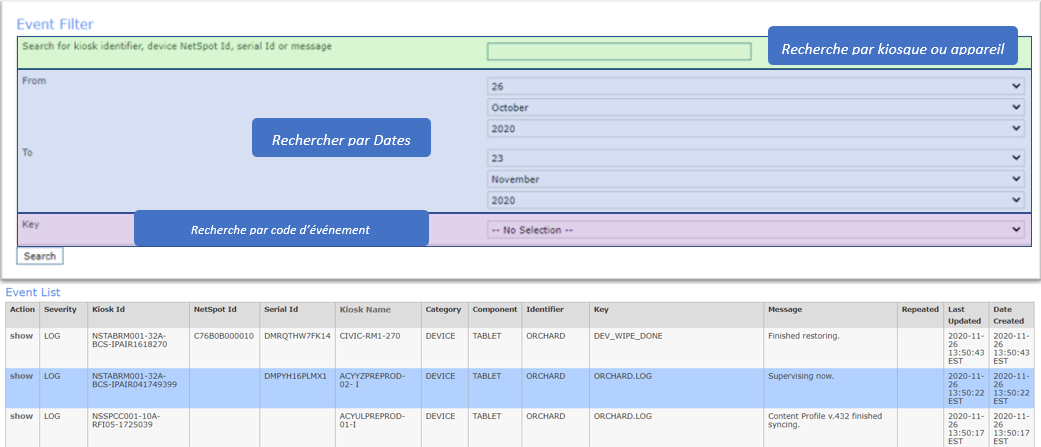Image resolution: width=1041 pixels, height=447 pixels.
Task: Open the To month dropdown showing November
Action: point(755,179)
